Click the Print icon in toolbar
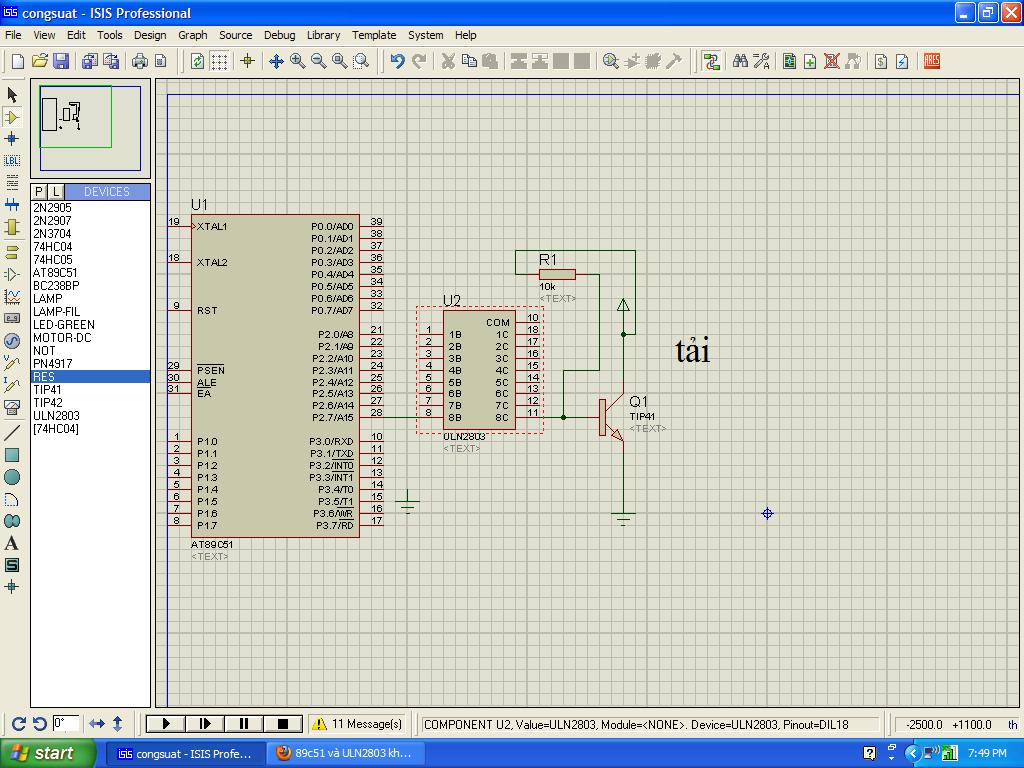 140,61
